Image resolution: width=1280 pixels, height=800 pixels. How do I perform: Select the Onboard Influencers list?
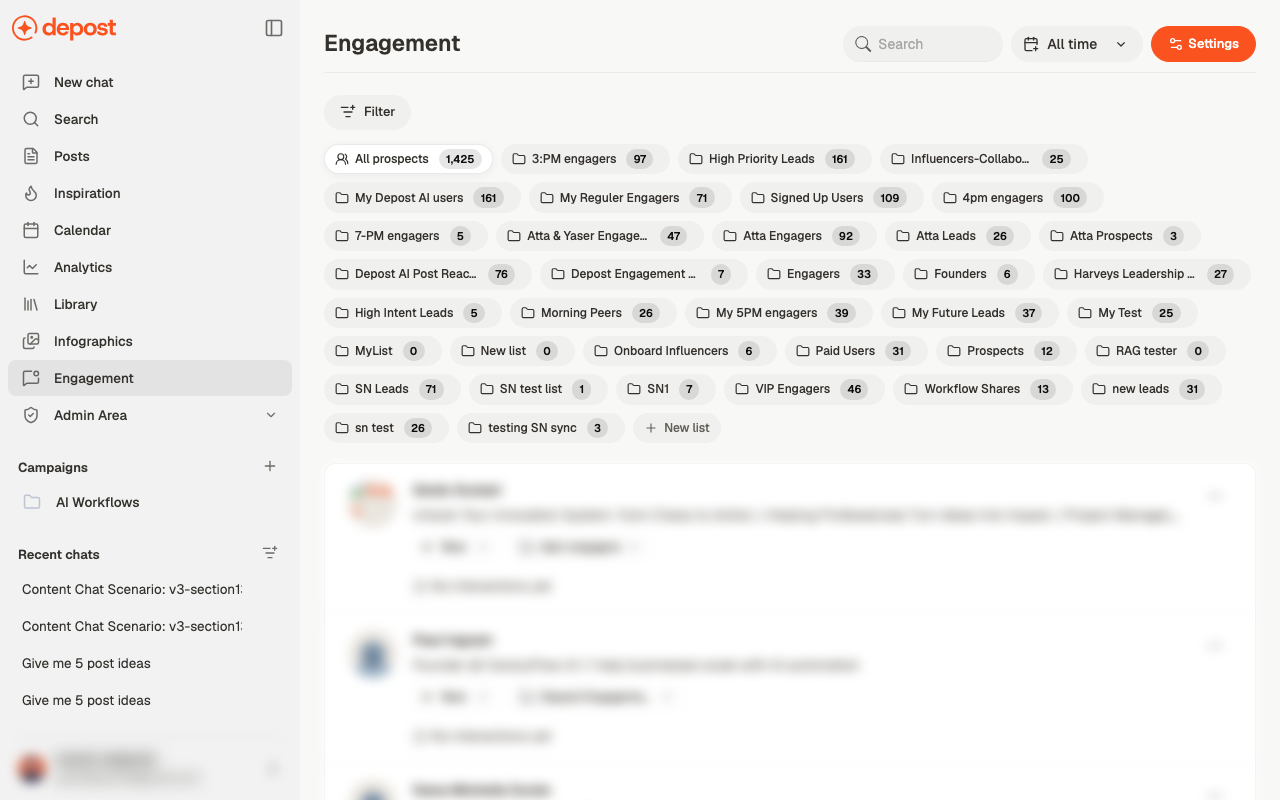[682, 351]
